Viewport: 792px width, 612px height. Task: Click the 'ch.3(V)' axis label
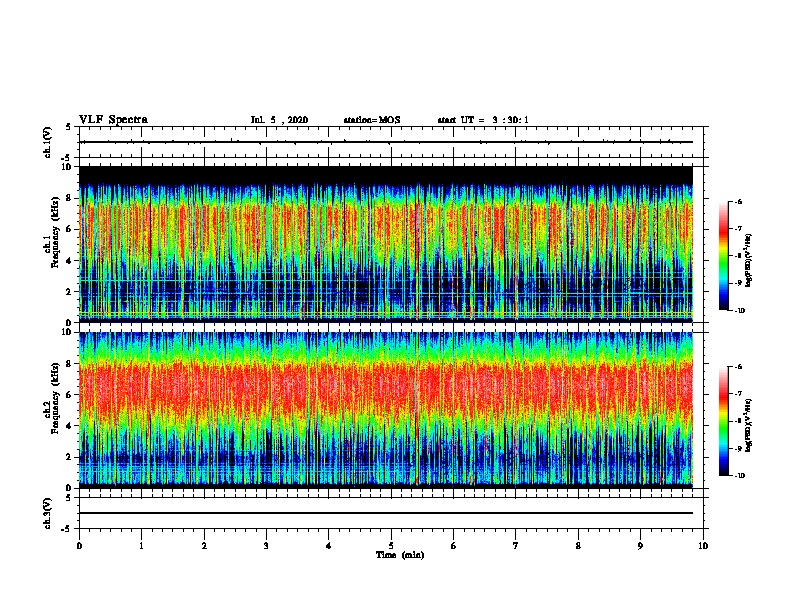click(48, 513)
